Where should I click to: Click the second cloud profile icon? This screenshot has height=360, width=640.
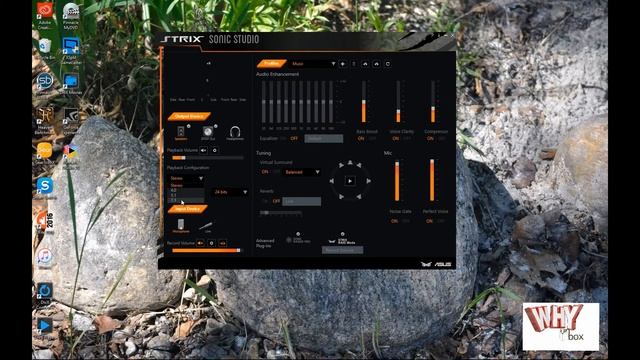pos(376,64)
